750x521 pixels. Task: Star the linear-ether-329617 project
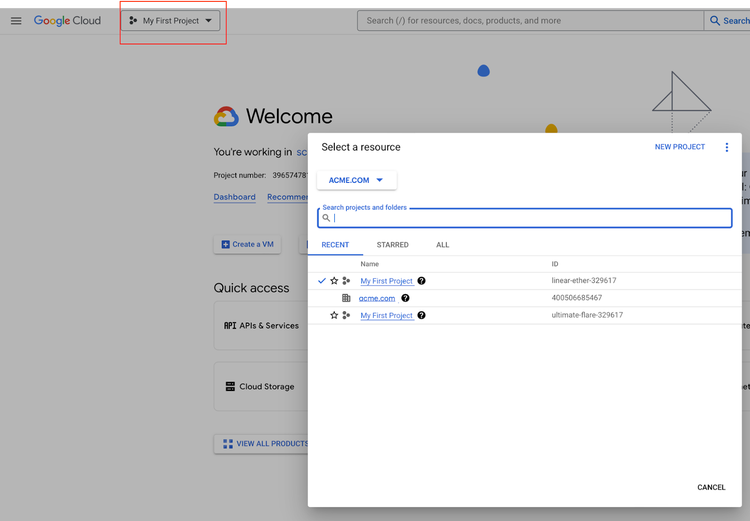[x=334, y=281]
